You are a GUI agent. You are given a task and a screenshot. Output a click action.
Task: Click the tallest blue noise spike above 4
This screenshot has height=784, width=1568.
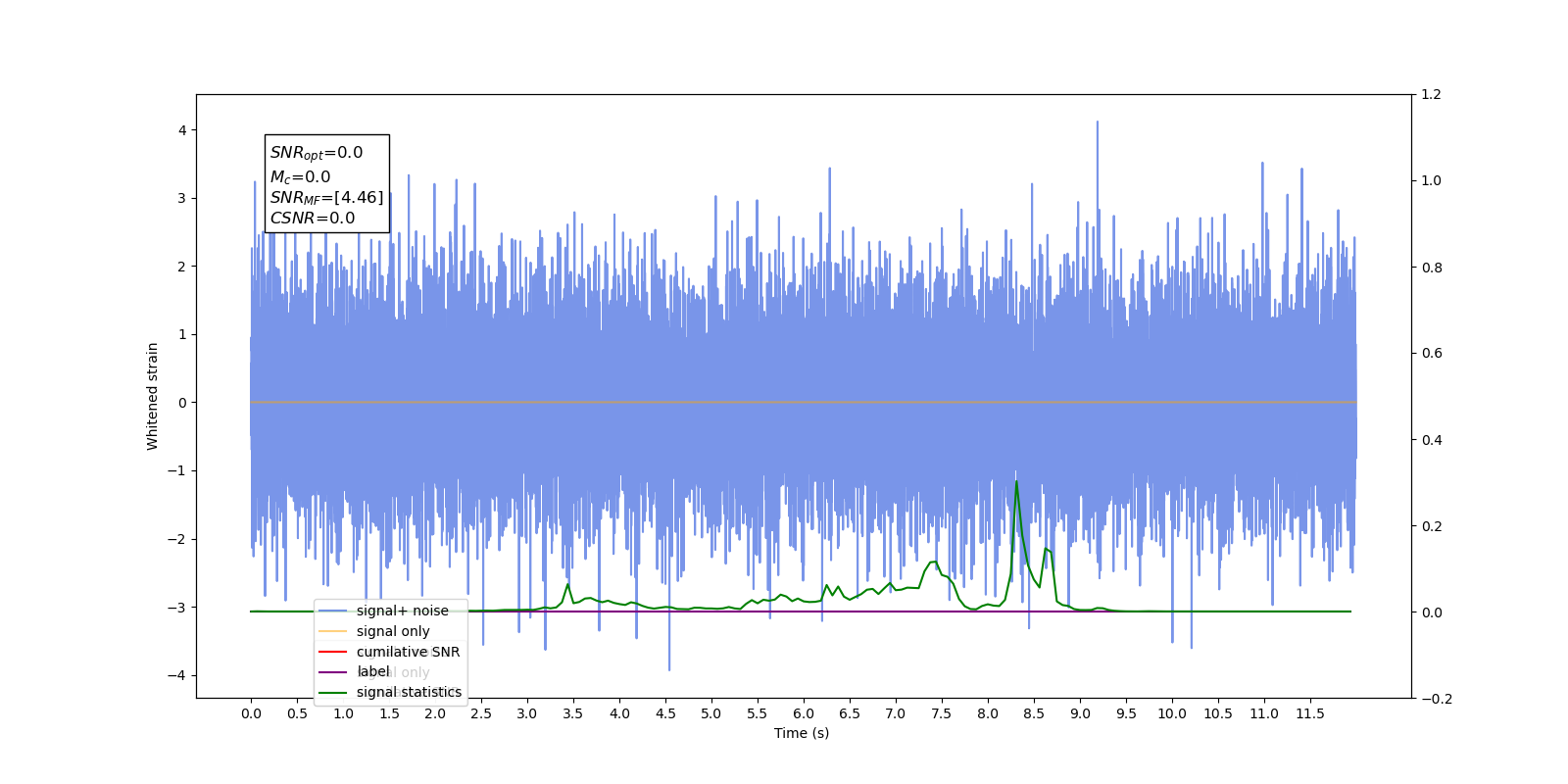click(x=1097, y=123)
